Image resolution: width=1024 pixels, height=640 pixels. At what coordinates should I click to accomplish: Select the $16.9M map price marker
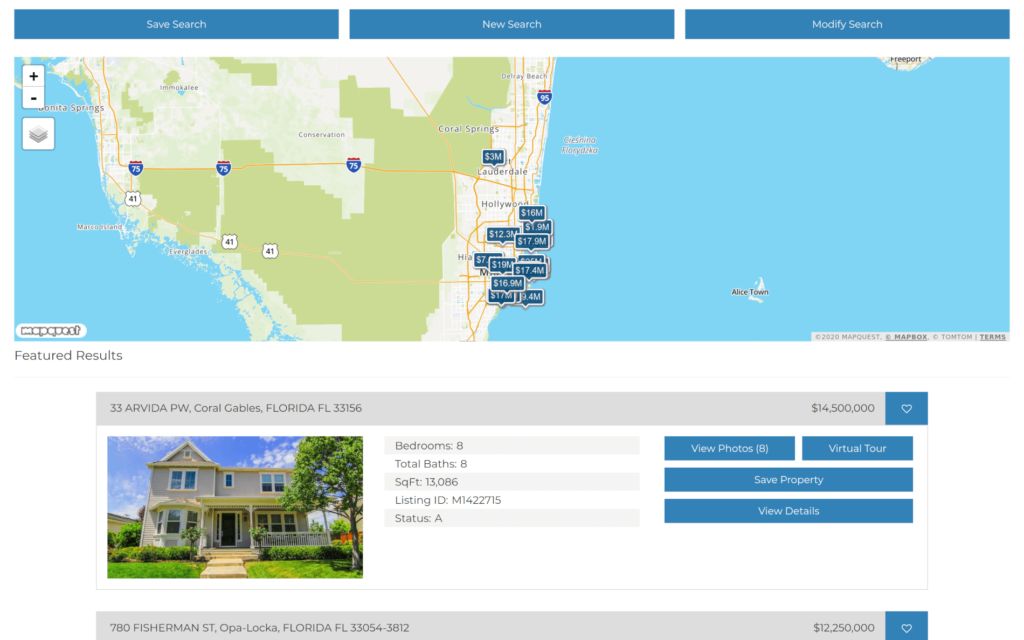click(x=507, y=283)
